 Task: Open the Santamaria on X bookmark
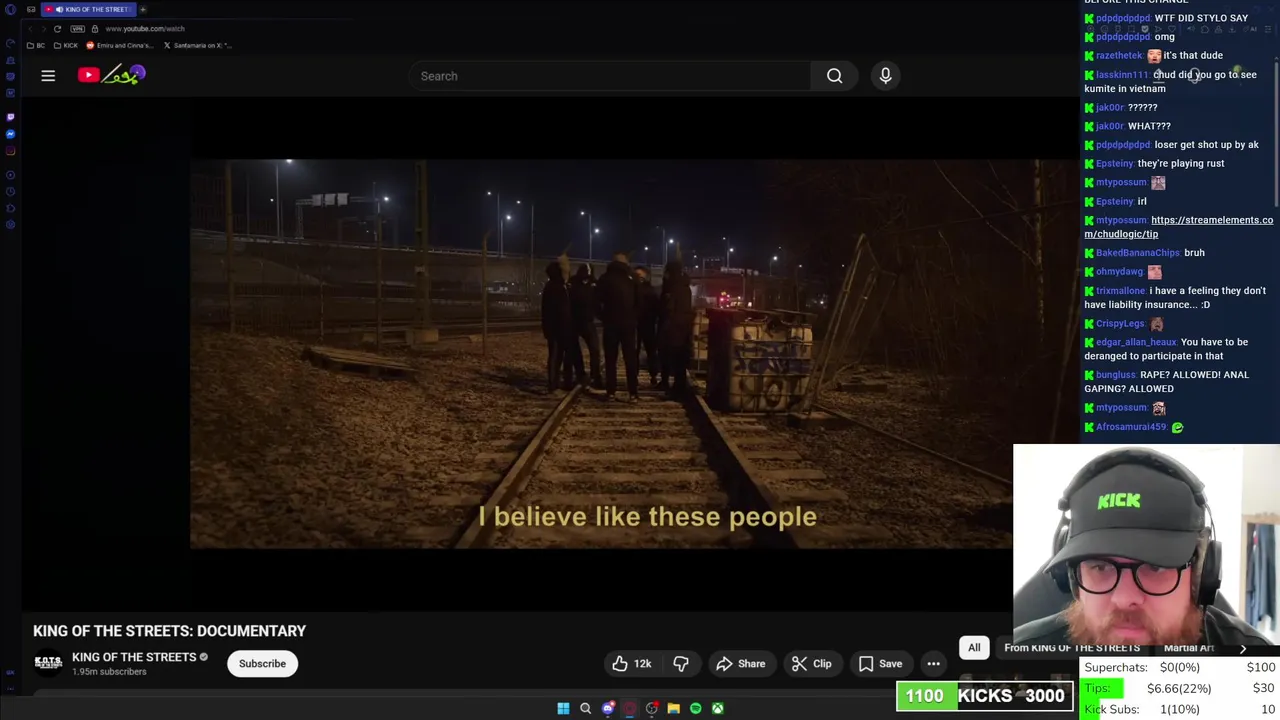[x=198, y=46]
